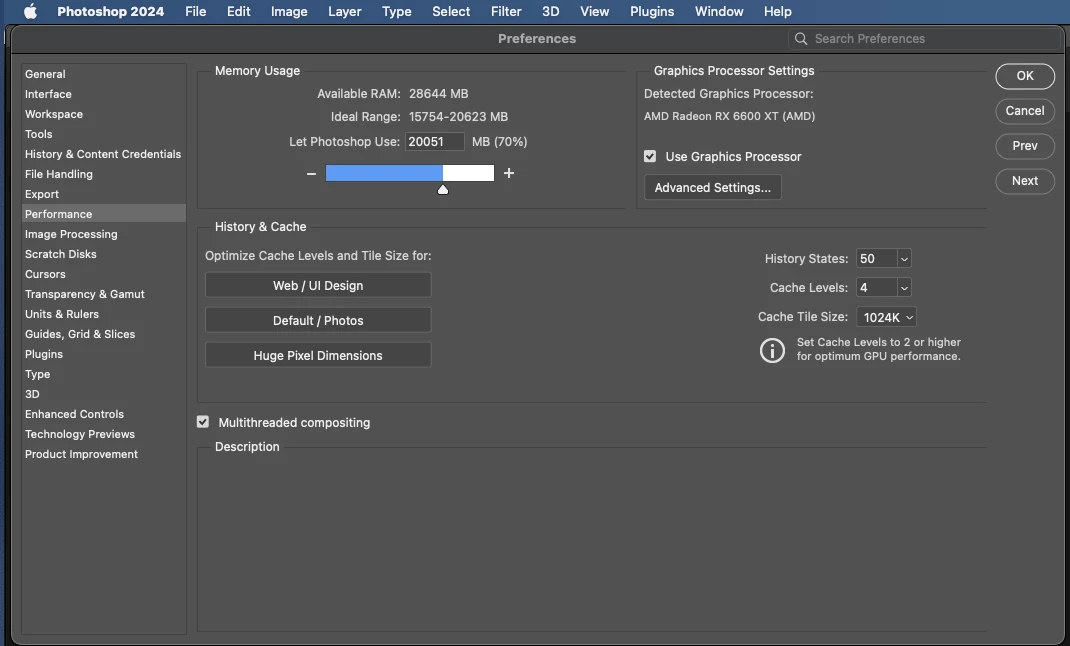Open the Filter menu
Screen dimensions: 1070x646
(506, 12)
